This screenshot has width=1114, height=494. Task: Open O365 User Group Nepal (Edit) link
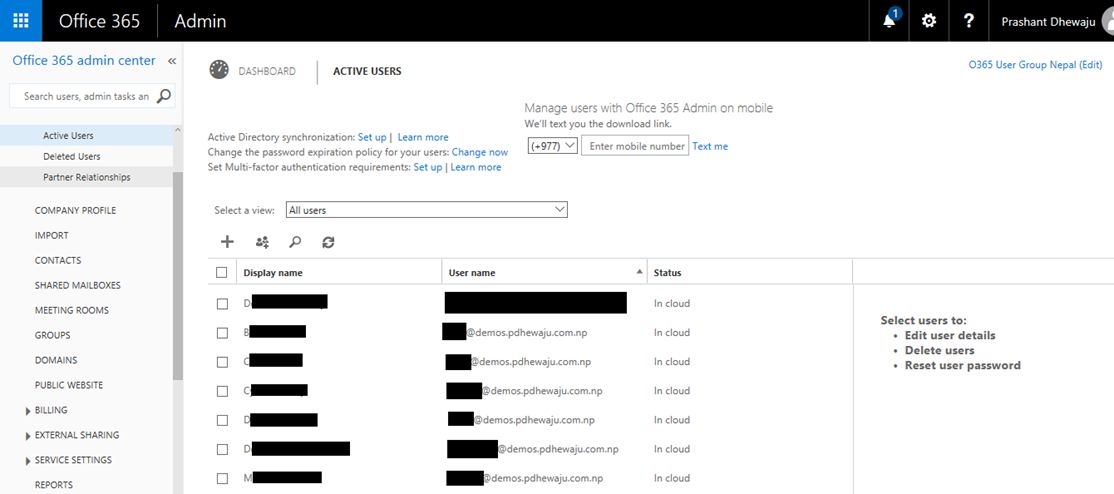click(x=1035, y=65)
